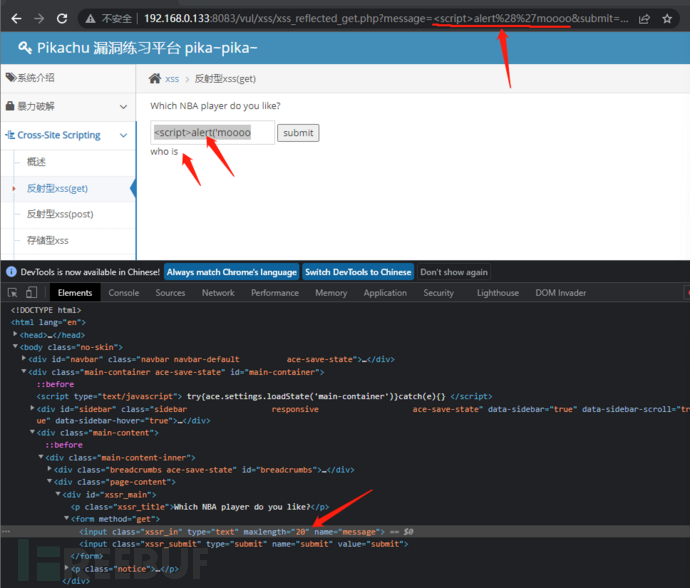690x588 pixels.
Task: Bookmark the page with star icon
Action: pos(667,18)
